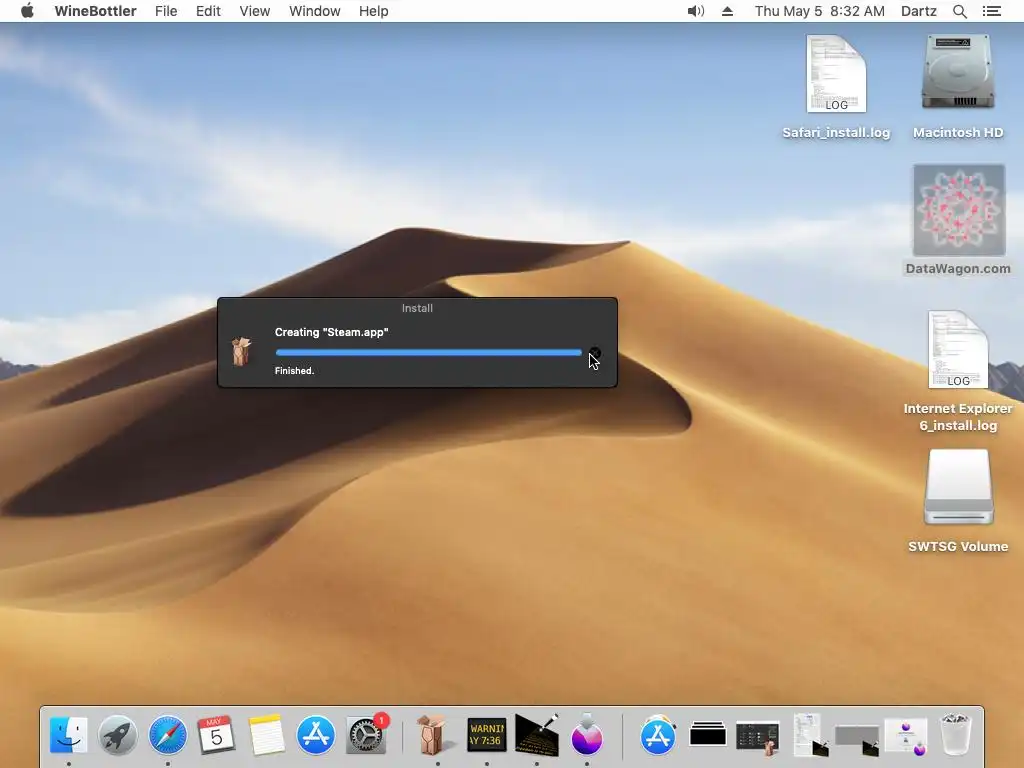Open Finder from the Dock
Image resolution: width=1024 pixels, height=768 pixels.
click(x=69, y=735)
